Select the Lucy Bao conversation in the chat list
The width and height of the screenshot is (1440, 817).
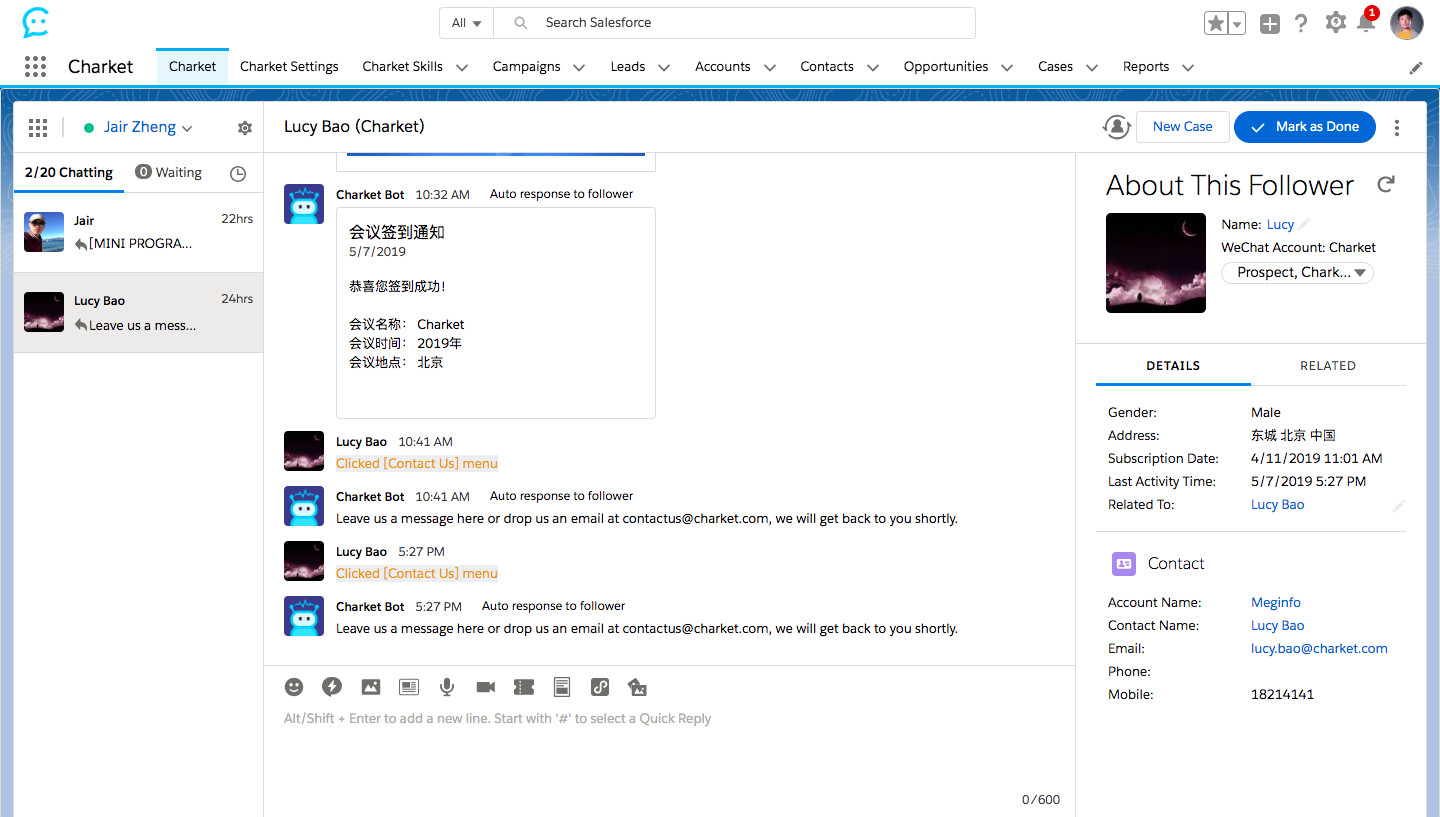coord(139,313)
